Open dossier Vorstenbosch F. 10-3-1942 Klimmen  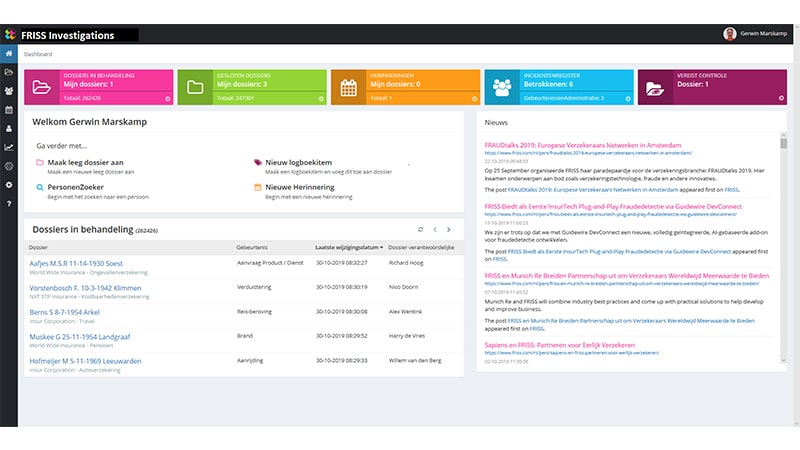tap(85, 288)
